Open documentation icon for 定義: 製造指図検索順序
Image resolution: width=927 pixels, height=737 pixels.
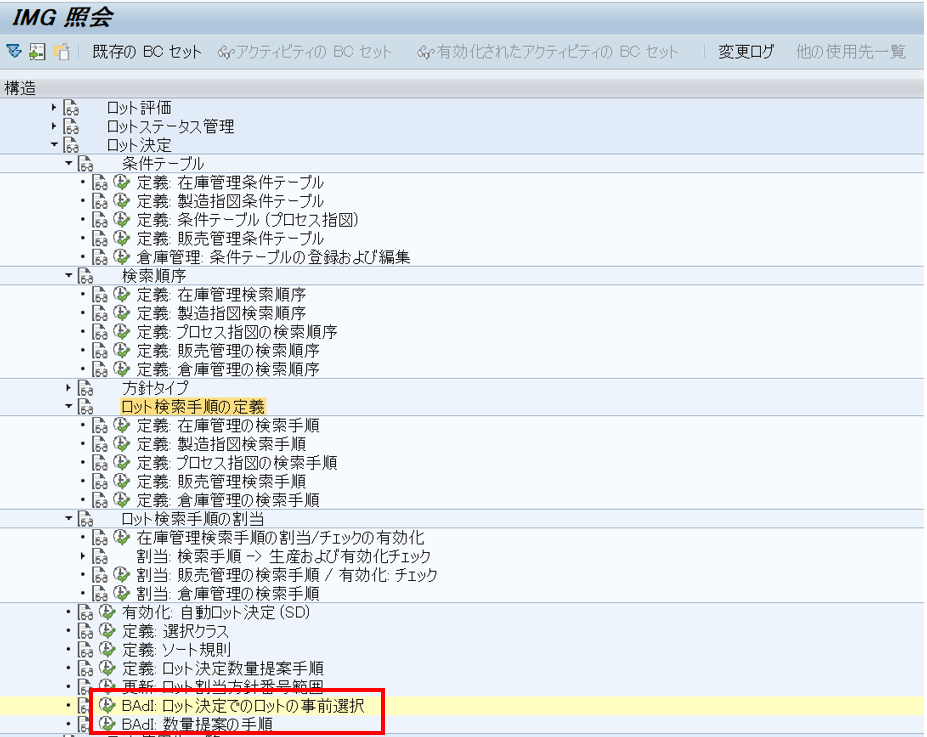(100, 313)
